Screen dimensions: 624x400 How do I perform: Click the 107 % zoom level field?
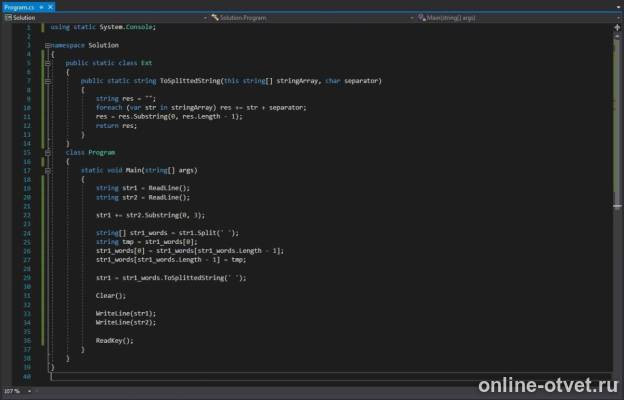pos(12,391)
